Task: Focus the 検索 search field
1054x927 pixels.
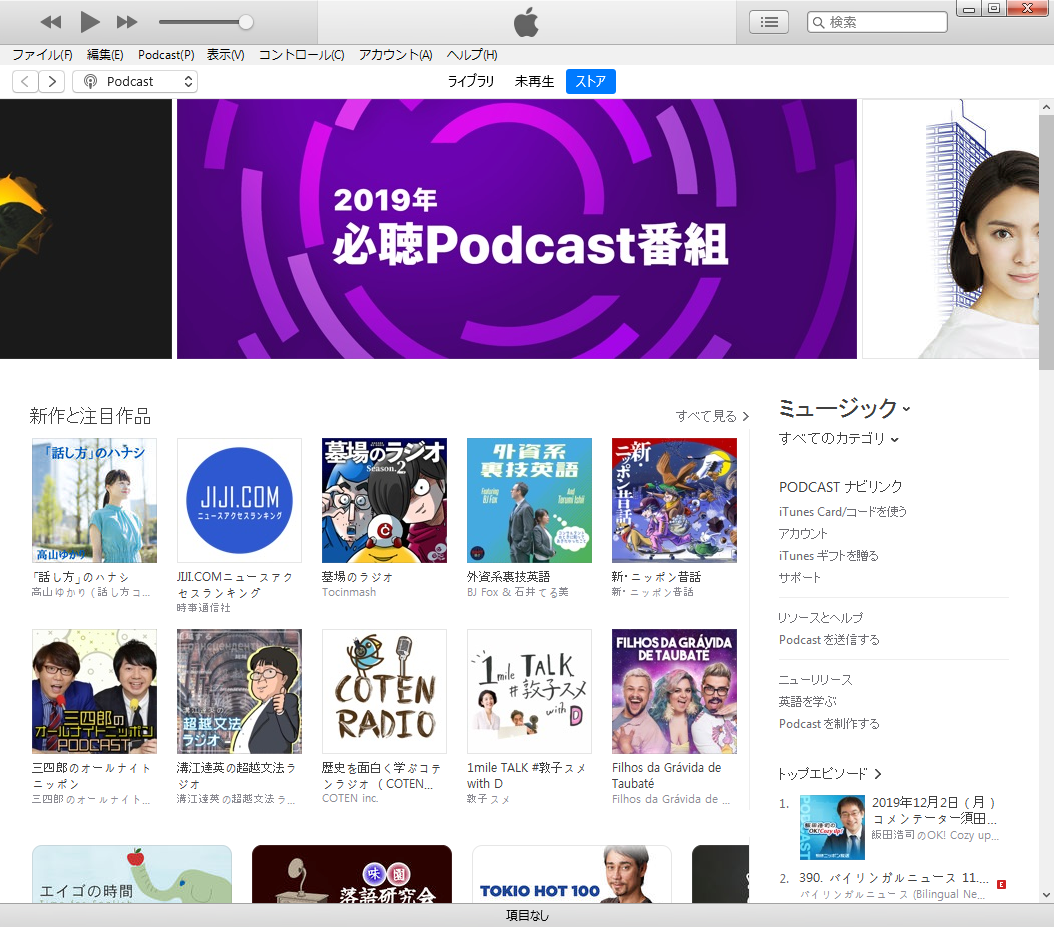Action: (x=877, y=22)
